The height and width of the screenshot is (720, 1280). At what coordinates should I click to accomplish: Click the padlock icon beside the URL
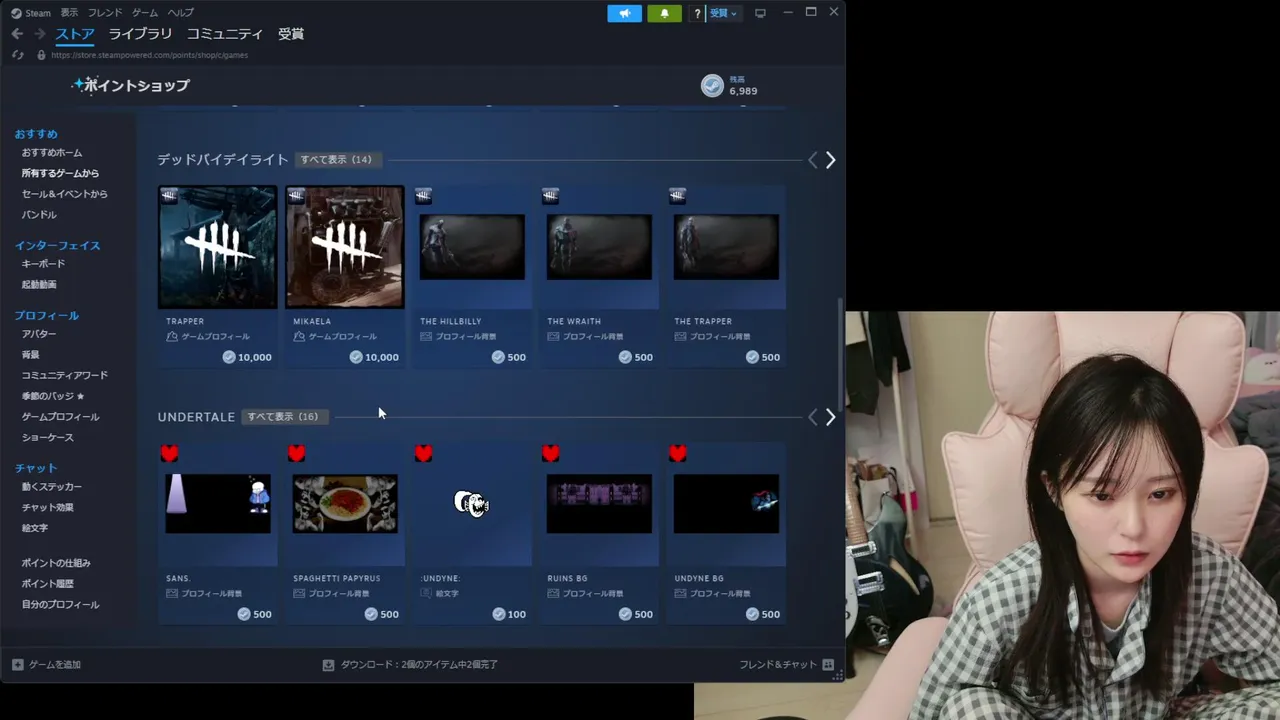tap(41, 55)
